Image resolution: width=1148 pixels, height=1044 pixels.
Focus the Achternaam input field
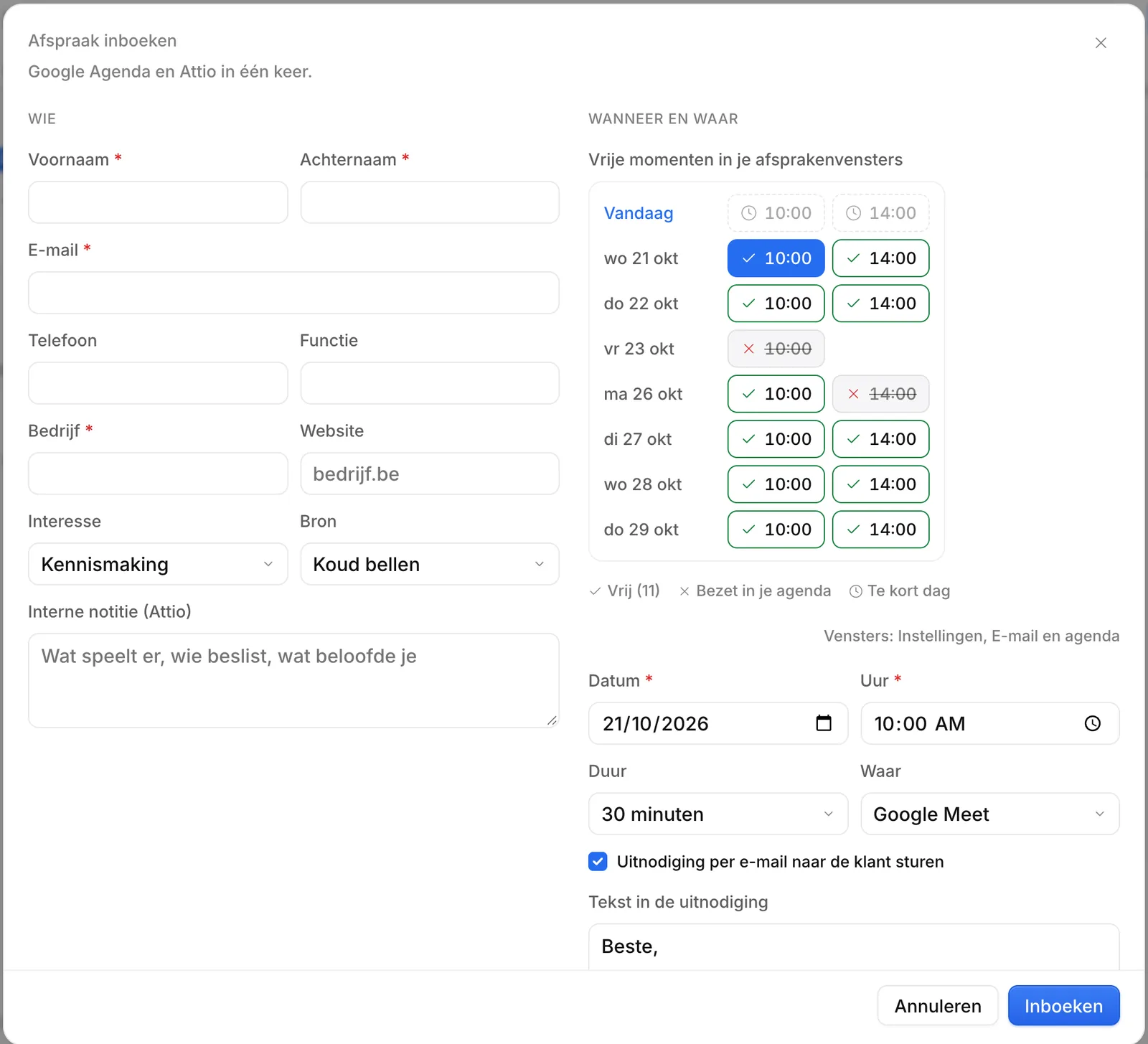430,202
